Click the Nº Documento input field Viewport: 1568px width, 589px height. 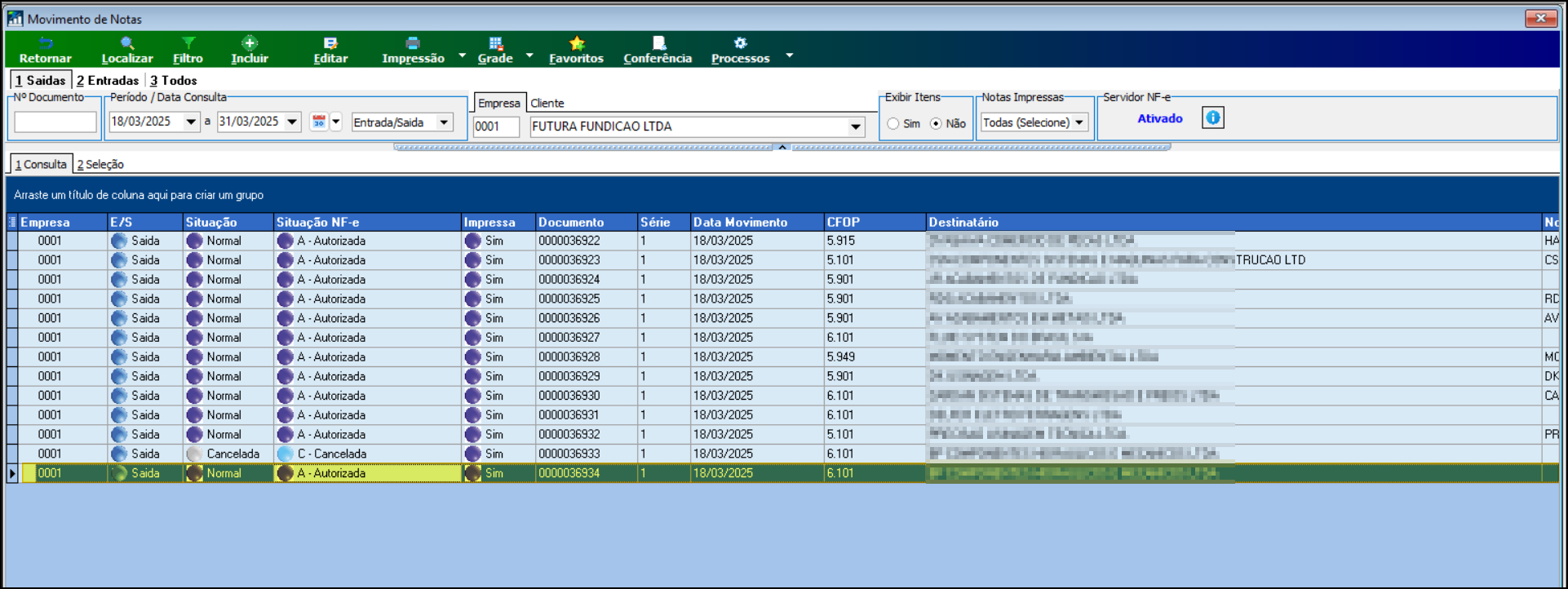(55, 122)
